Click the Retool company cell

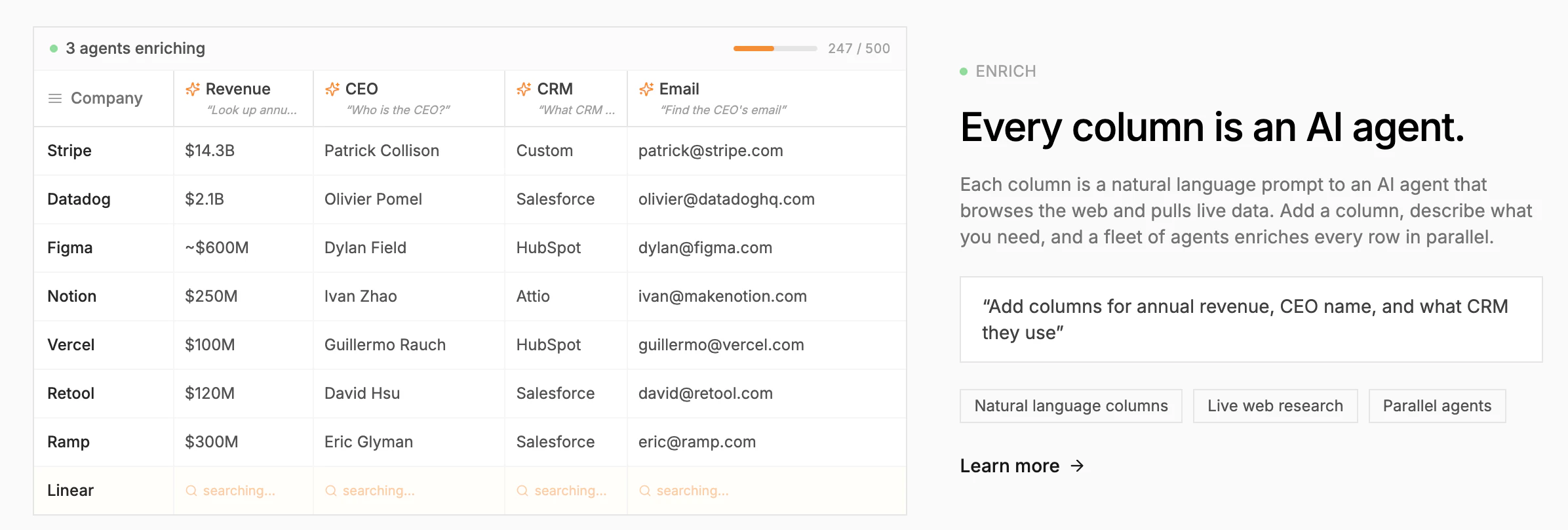tap(104, 394)
